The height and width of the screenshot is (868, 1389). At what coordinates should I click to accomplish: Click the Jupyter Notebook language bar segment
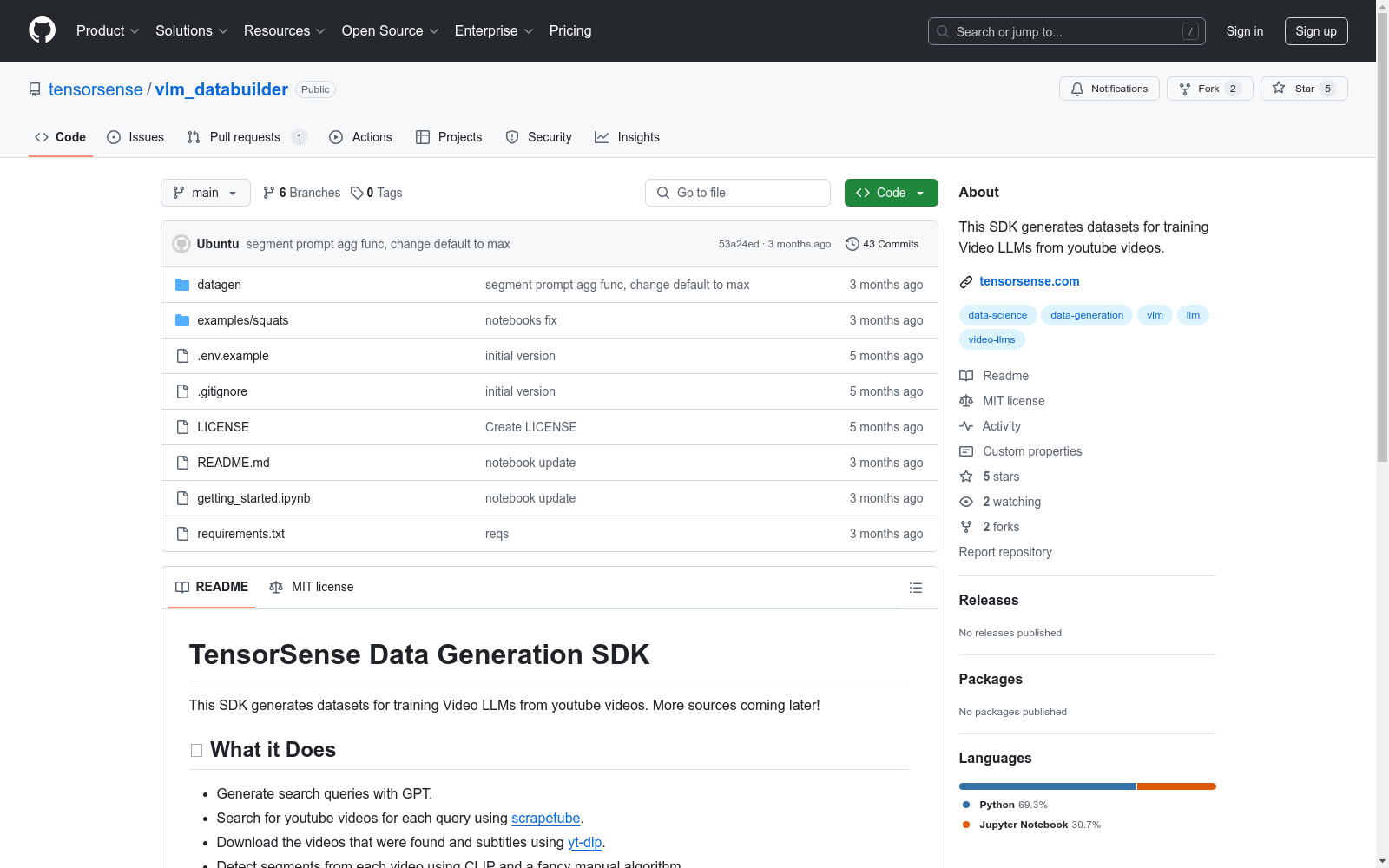pyautogui.click(x=1176, y=786)
